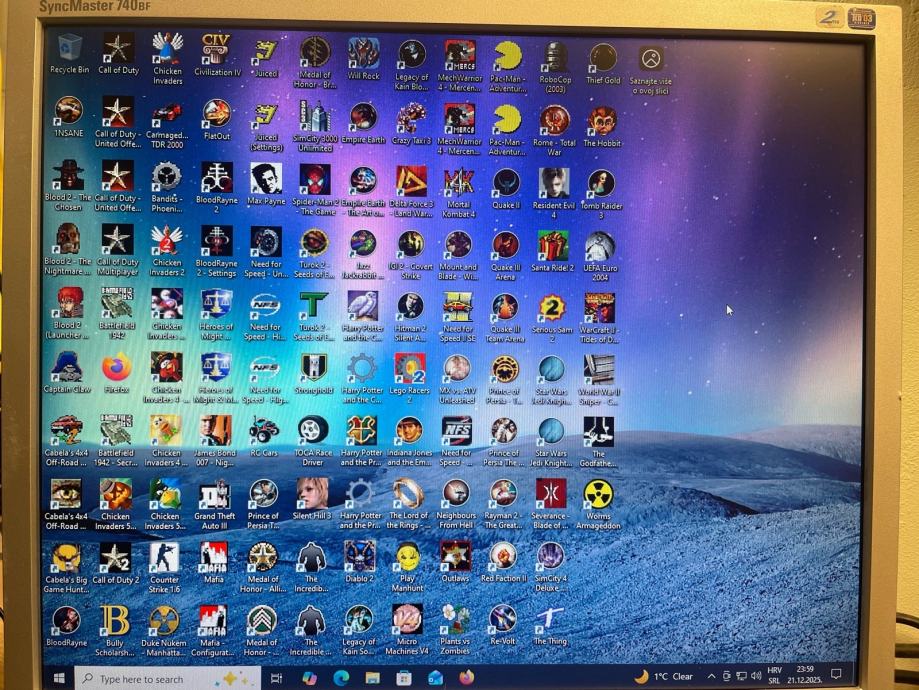Launch INSANE game shortcut
Screen dimensions: 919x690
coord(69,117)
